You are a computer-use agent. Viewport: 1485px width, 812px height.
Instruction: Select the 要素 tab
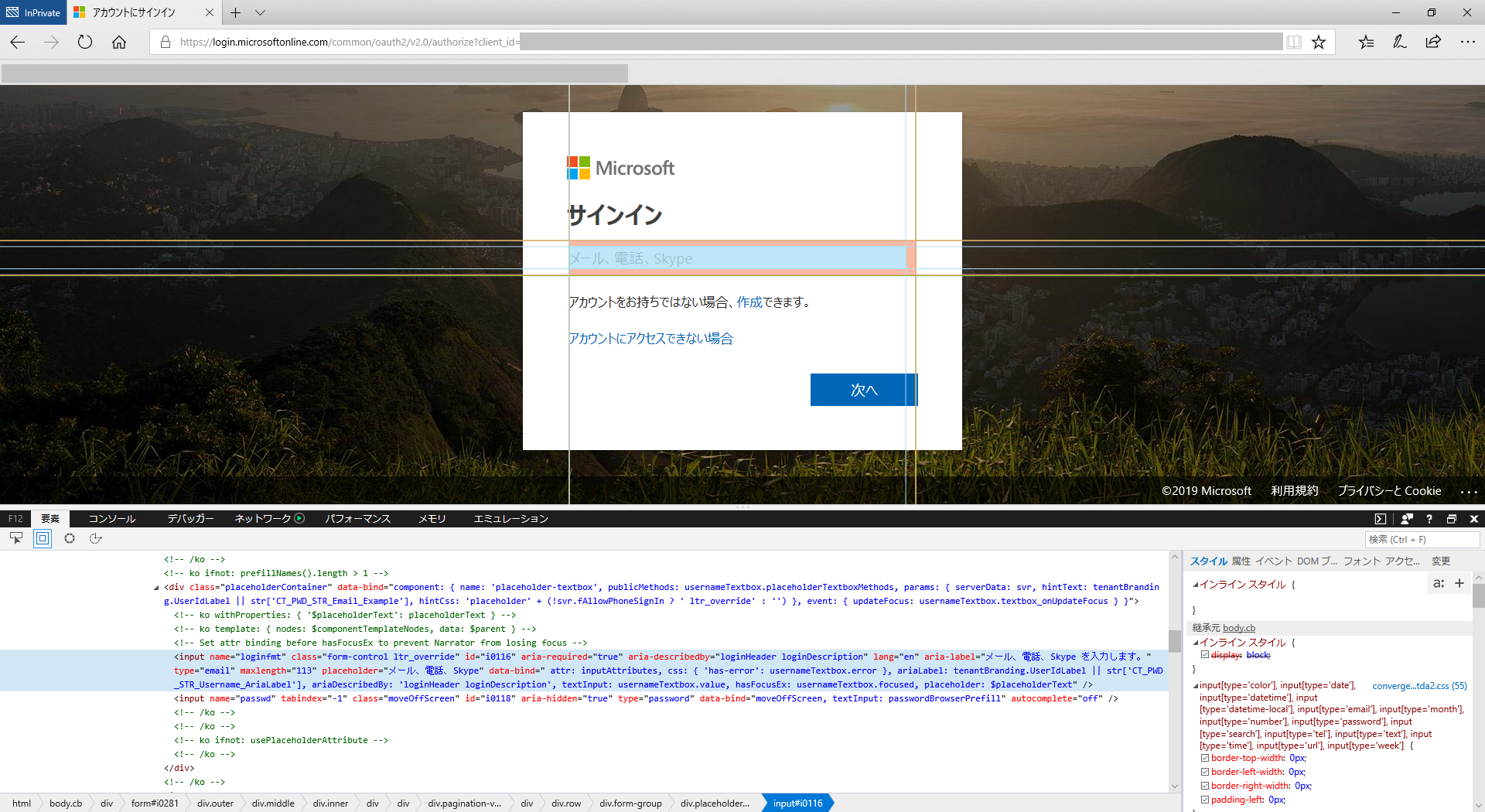(50, 519)
